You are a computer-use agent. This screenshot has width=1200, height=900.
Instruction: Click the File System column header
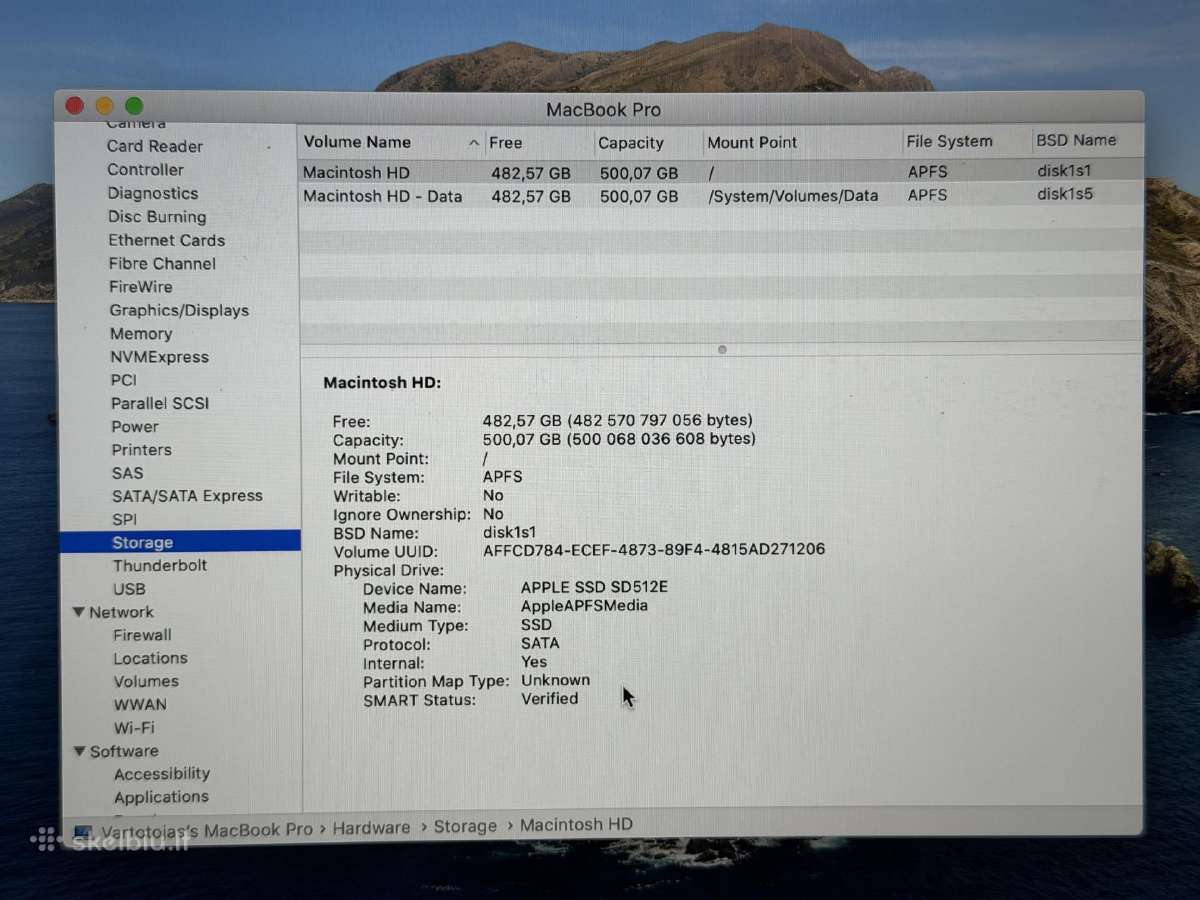click(x=966, y=142)
